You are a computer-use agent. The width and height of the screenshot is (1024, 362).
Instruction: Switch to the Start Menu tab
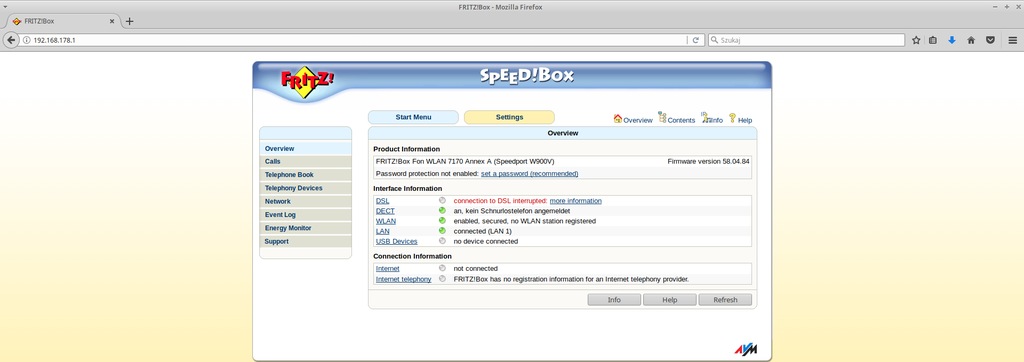click(413, 117)
